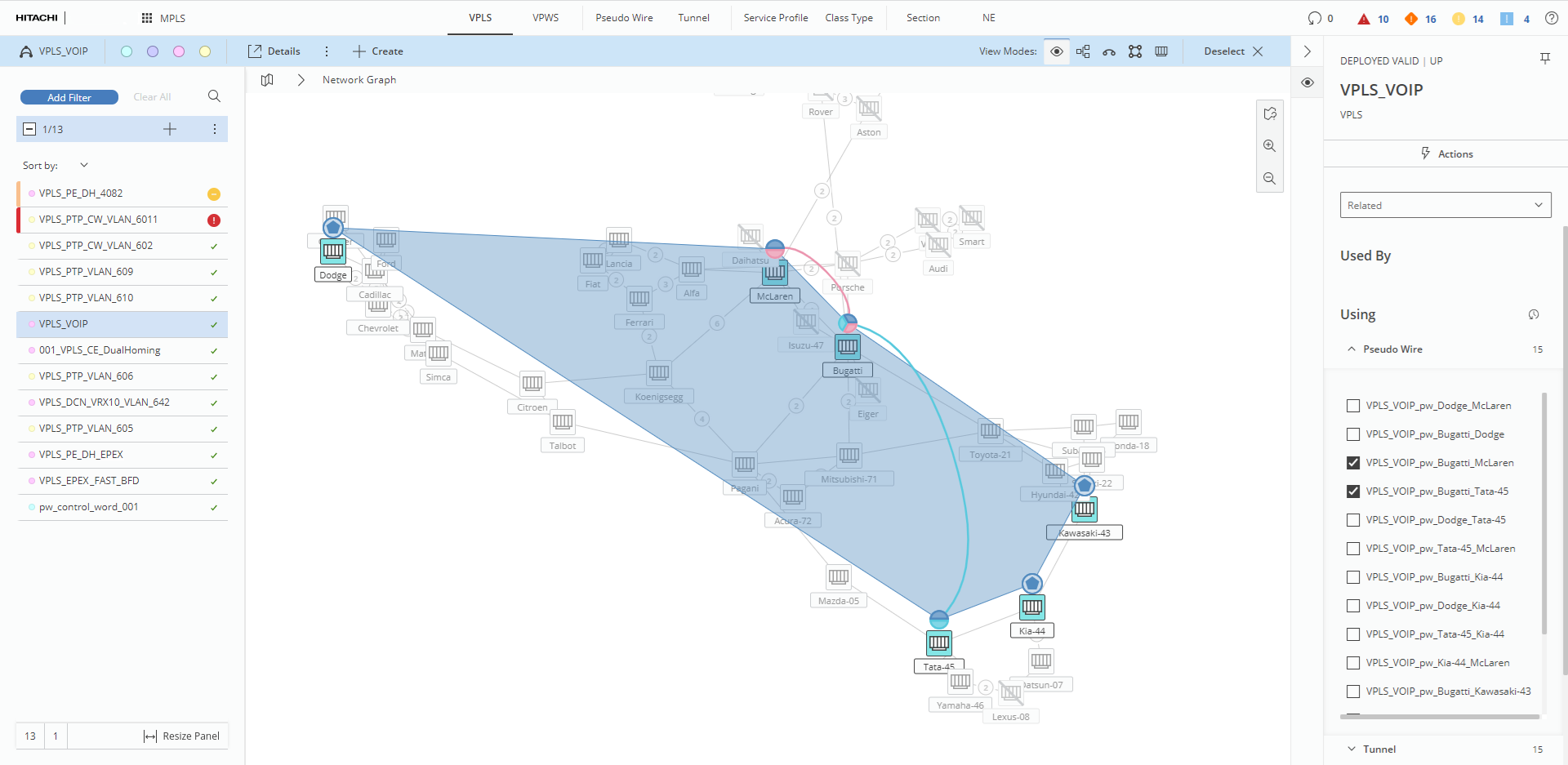Check VPLS_VOIP_pw_Dodge_McLaren pseudo wire

tap(1353, 406)
